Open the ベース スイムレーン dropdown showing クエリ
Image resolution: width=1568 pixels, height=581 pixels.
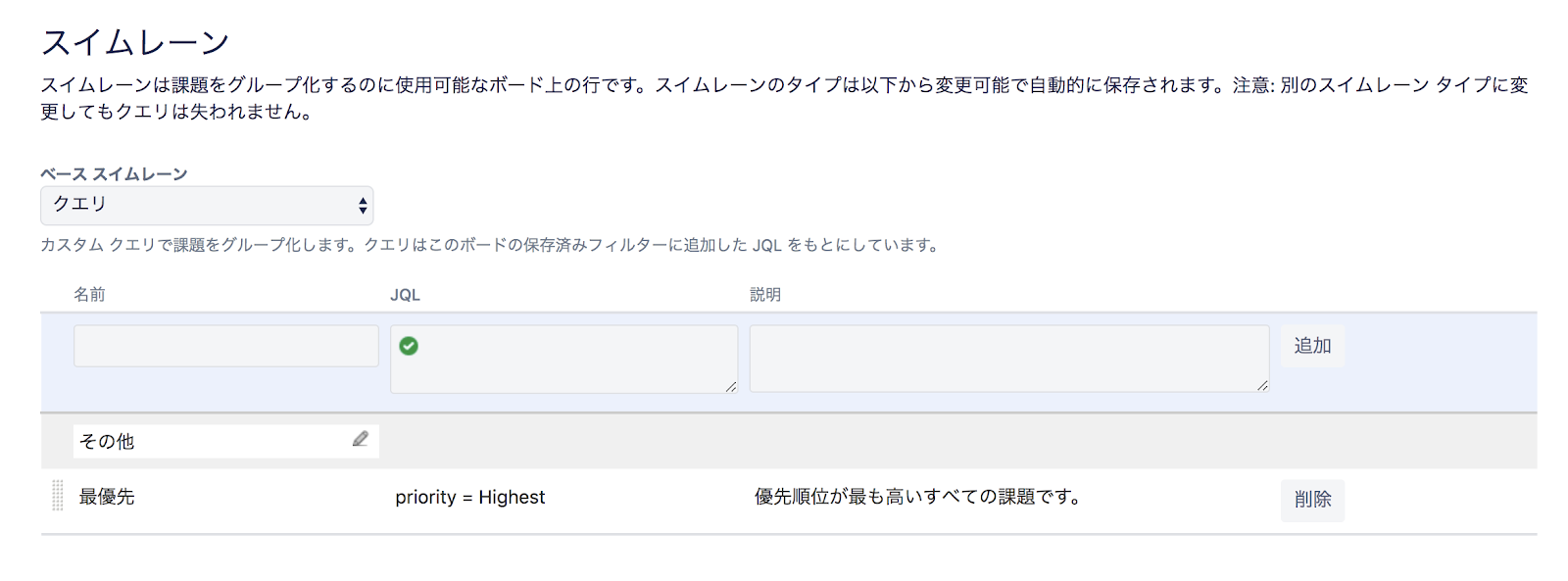click(x=206, y=205)
